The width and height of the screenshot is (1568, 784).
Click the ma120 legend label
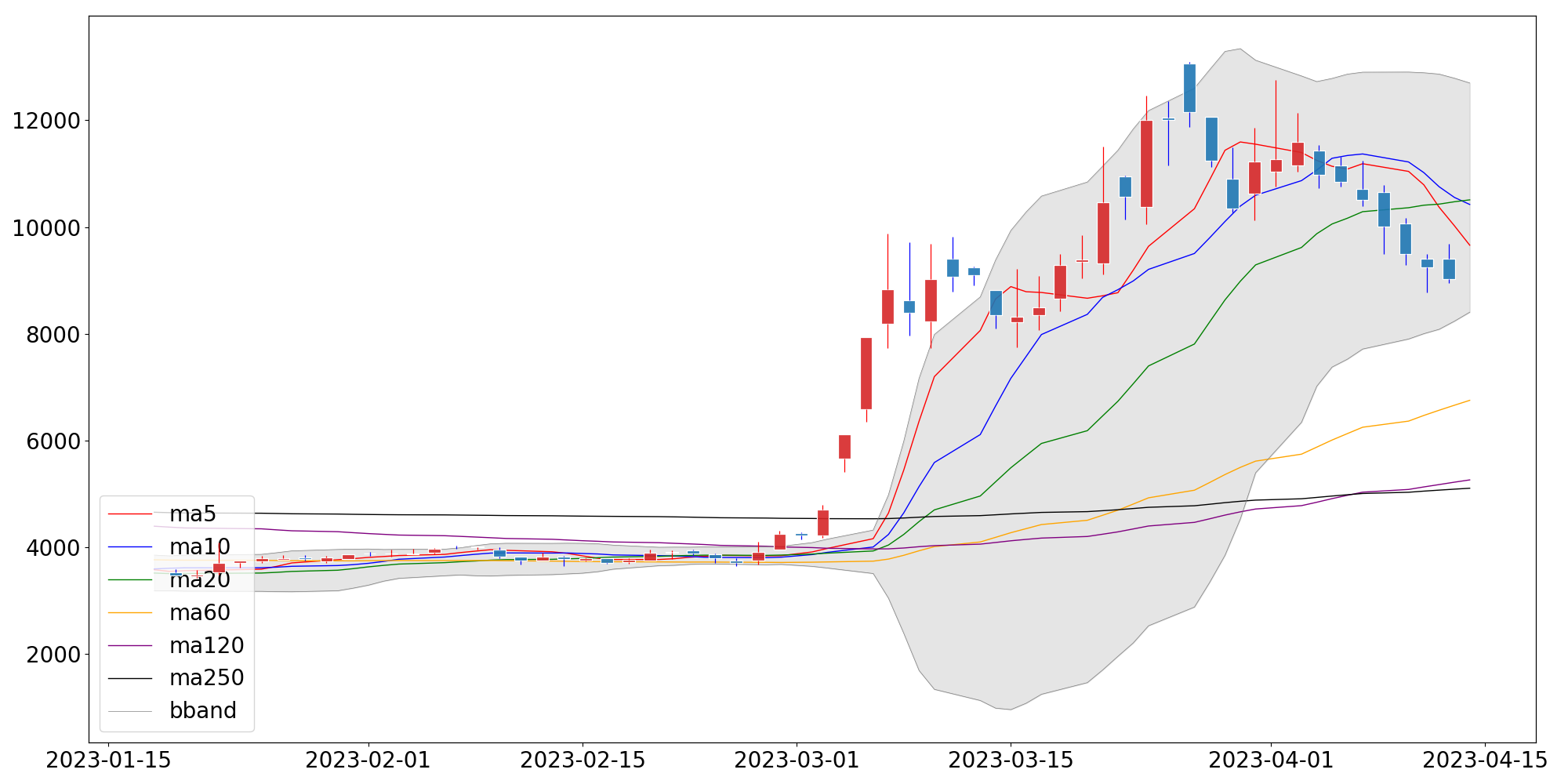coord(207,645)
